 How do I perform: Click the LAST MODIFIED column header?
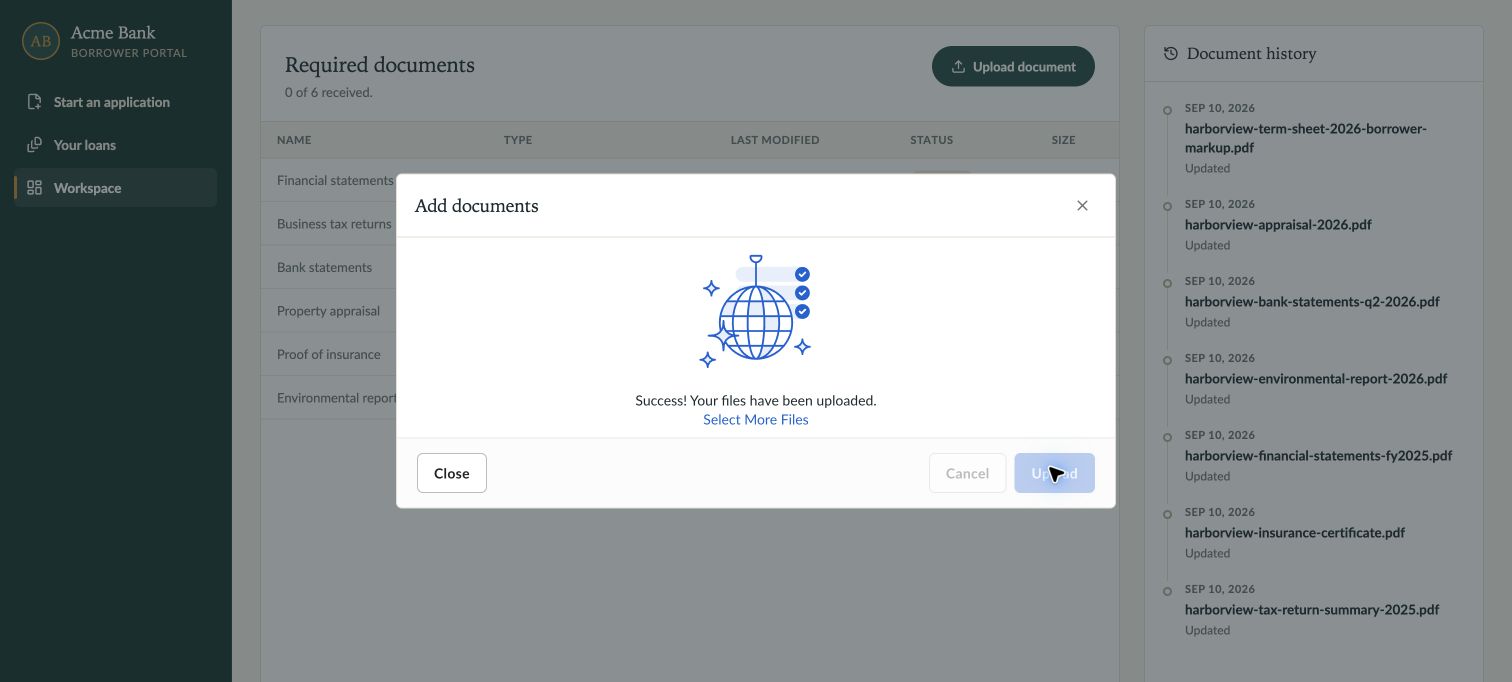tap(775, 140)
